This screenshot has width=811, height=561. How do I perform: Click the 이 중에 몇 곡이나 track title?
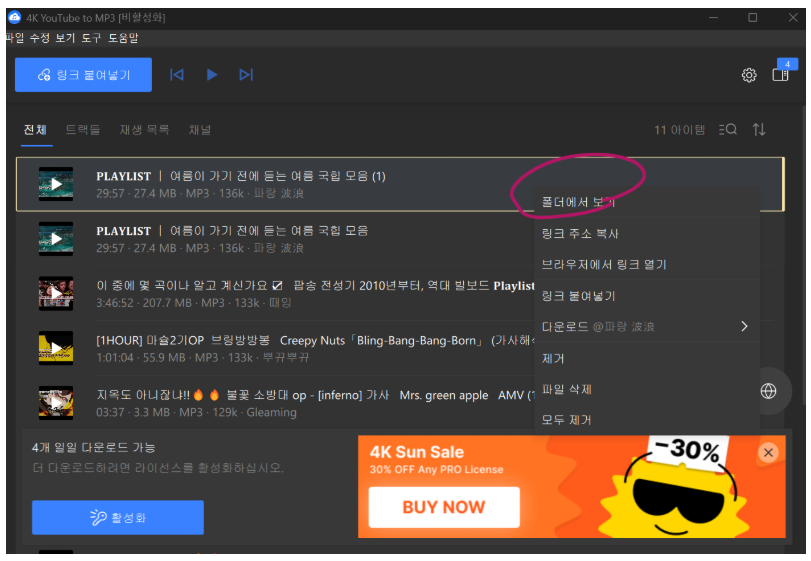click(316, 286)
